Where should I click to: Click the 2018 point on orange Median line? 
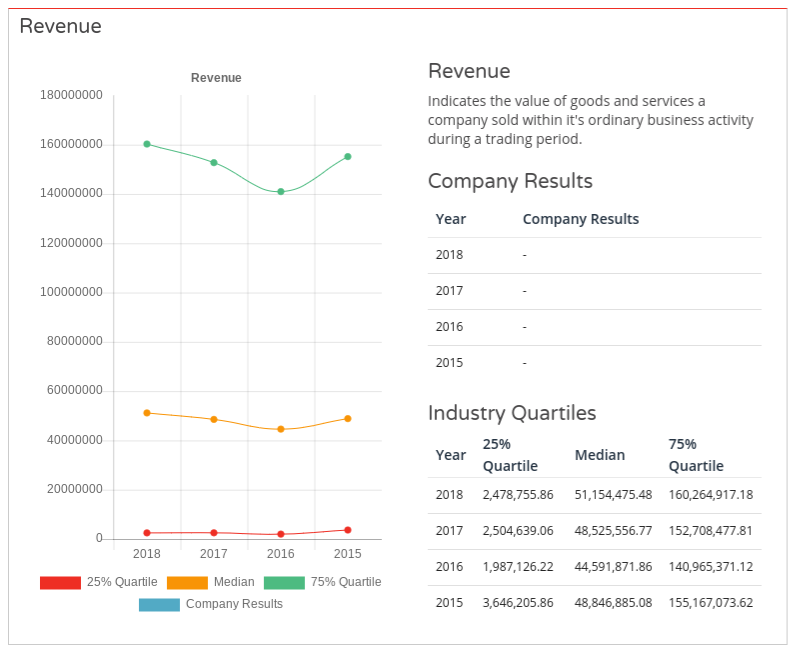point(147,413)
